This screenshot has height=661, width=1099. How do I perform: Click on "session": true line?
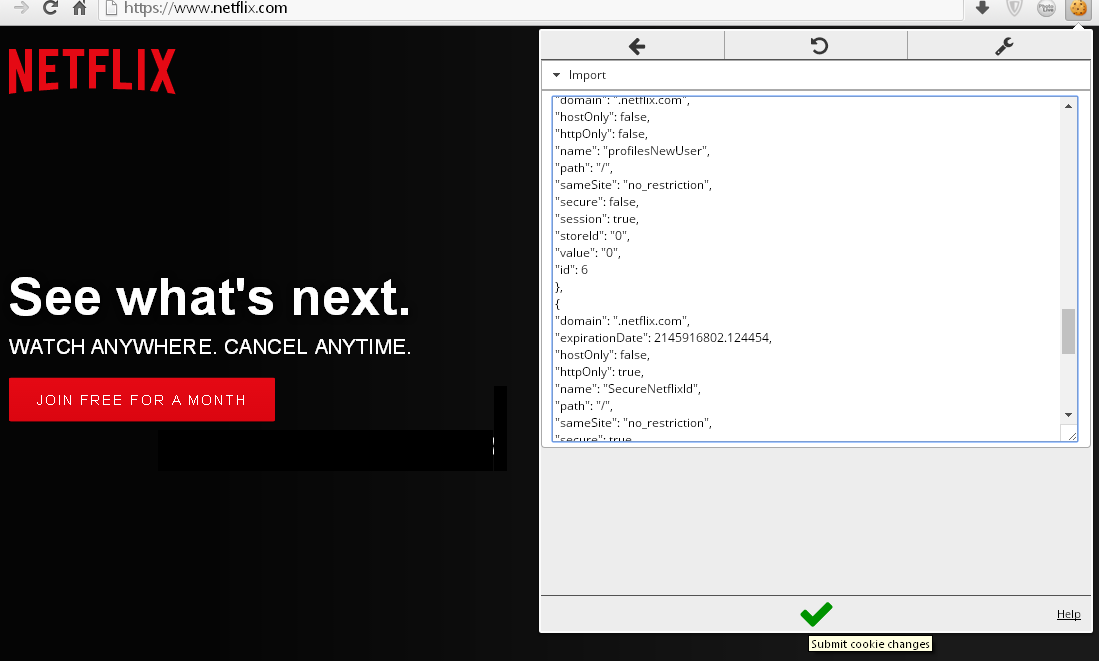point(596,219)
